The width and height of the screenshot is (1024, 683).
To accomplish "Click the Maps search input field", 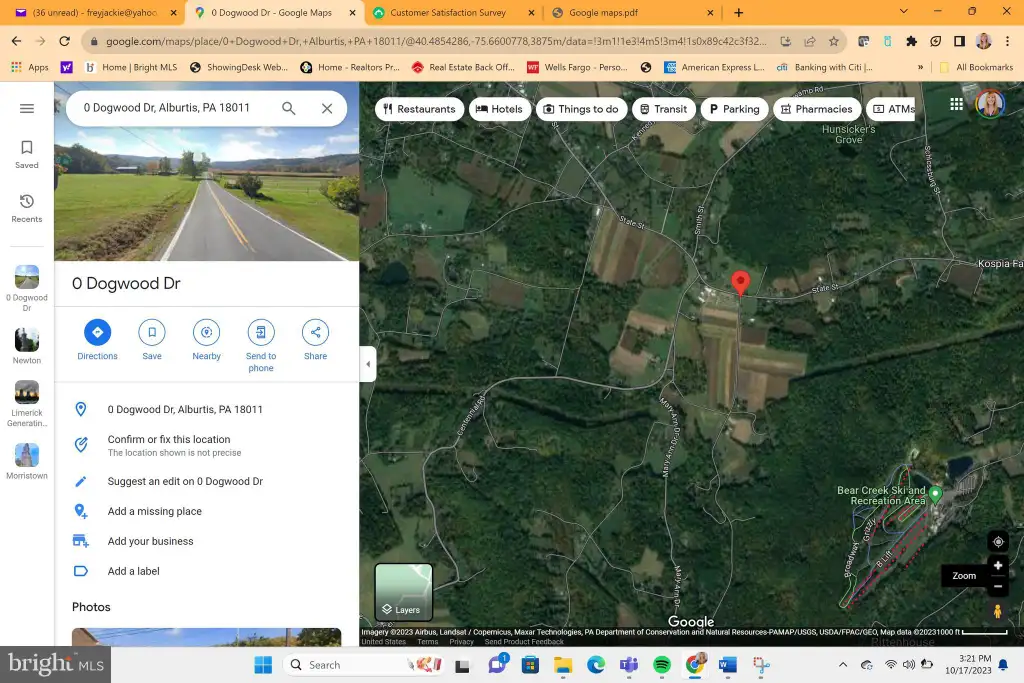I will click(x=175, y=108).
